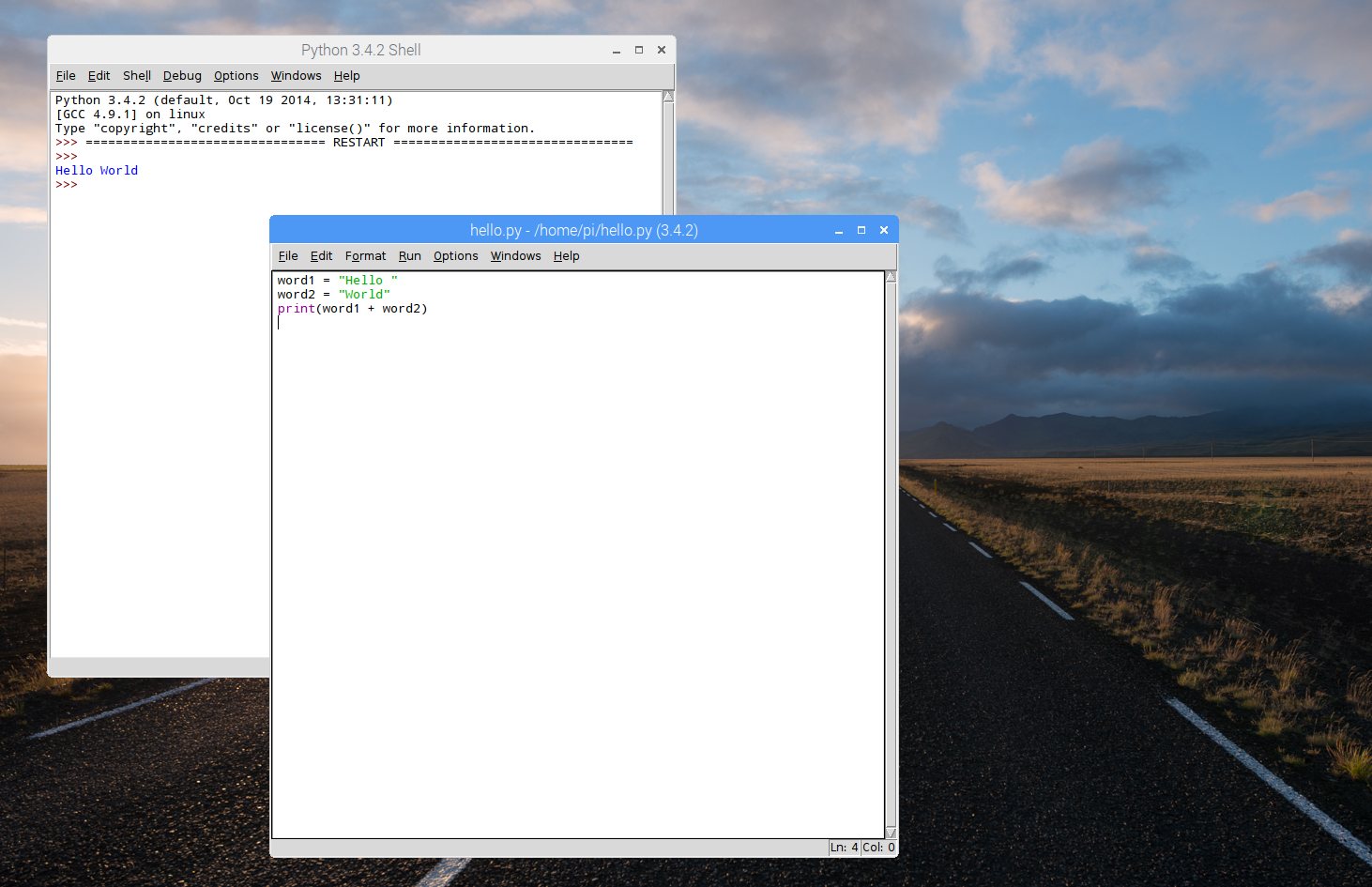Open the Run menu to run hello.py
The width and height of the screenshot is (1372, 887).
(409, 255)
